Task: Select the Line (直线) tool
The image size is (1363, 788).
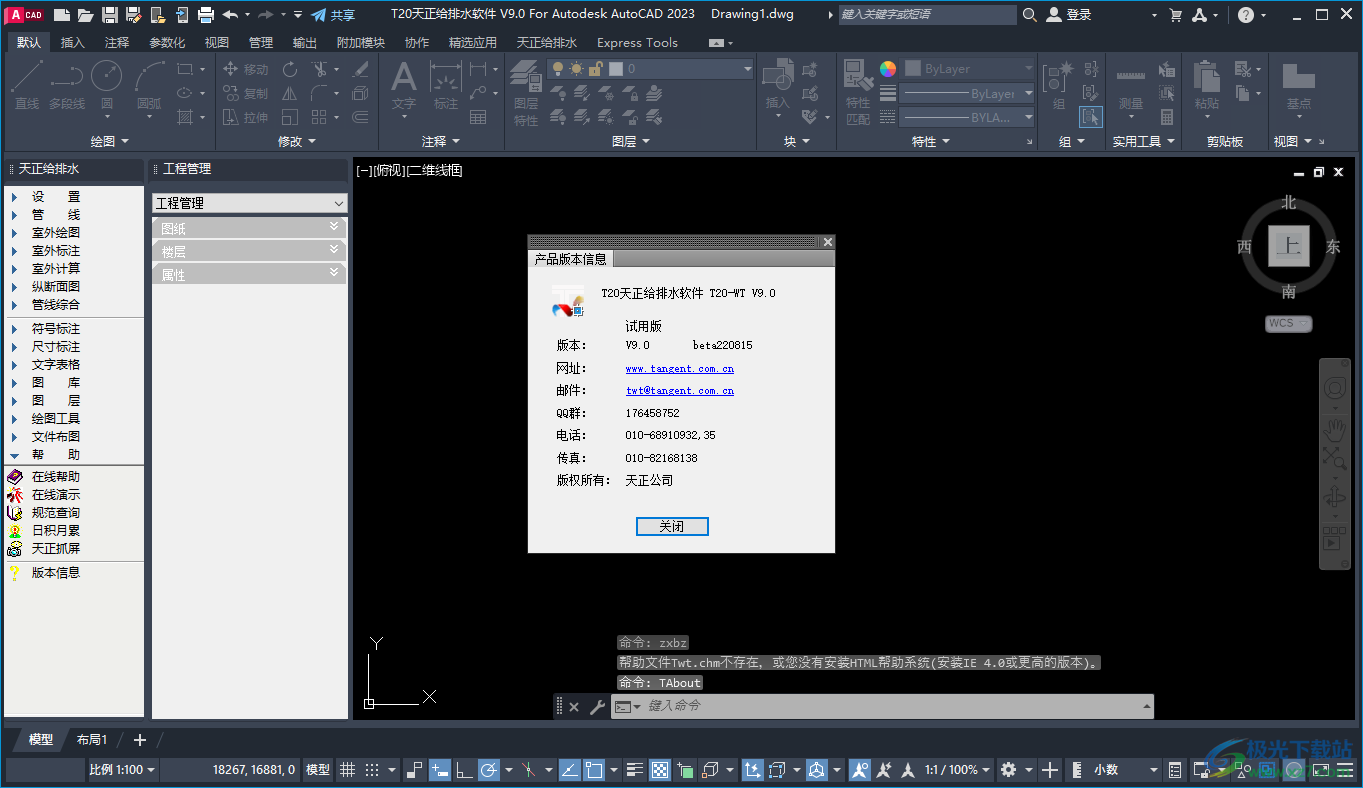Action: tap(27, 85)
